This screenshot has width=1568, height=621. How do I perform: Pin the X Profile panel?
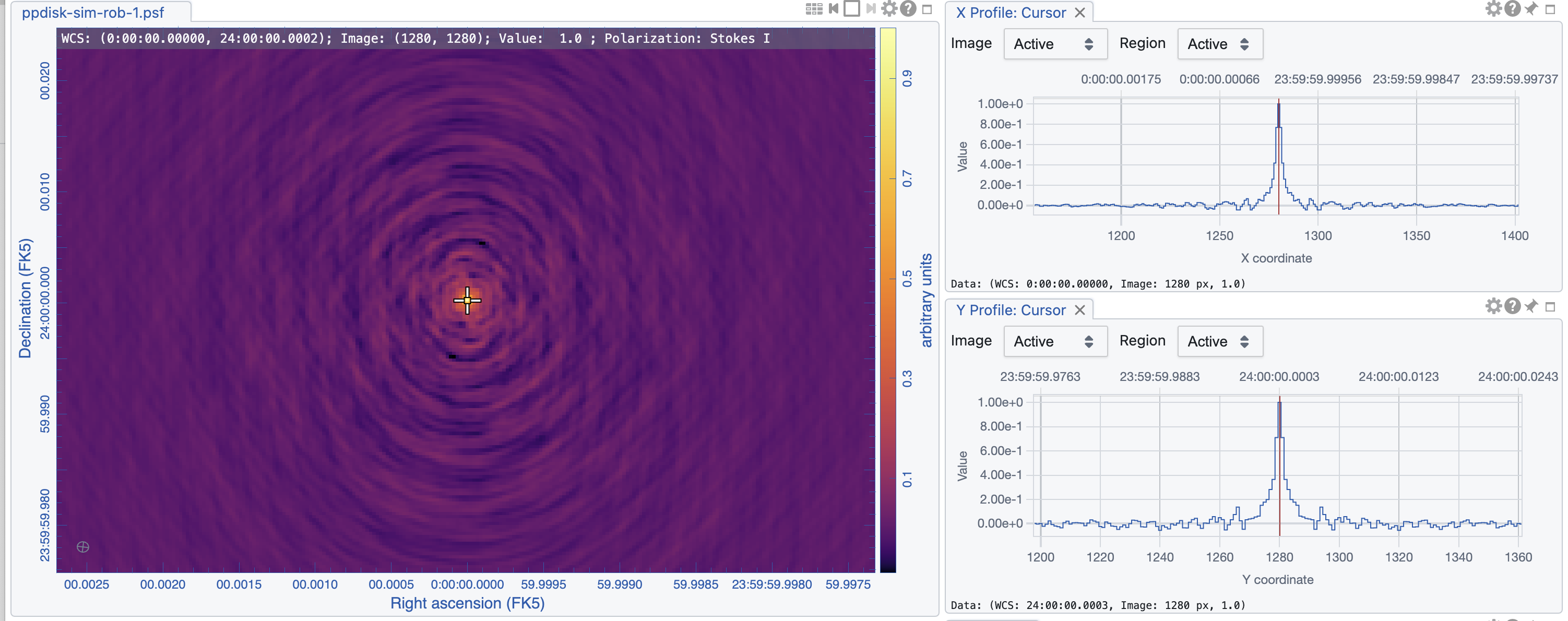[1531, 8]
